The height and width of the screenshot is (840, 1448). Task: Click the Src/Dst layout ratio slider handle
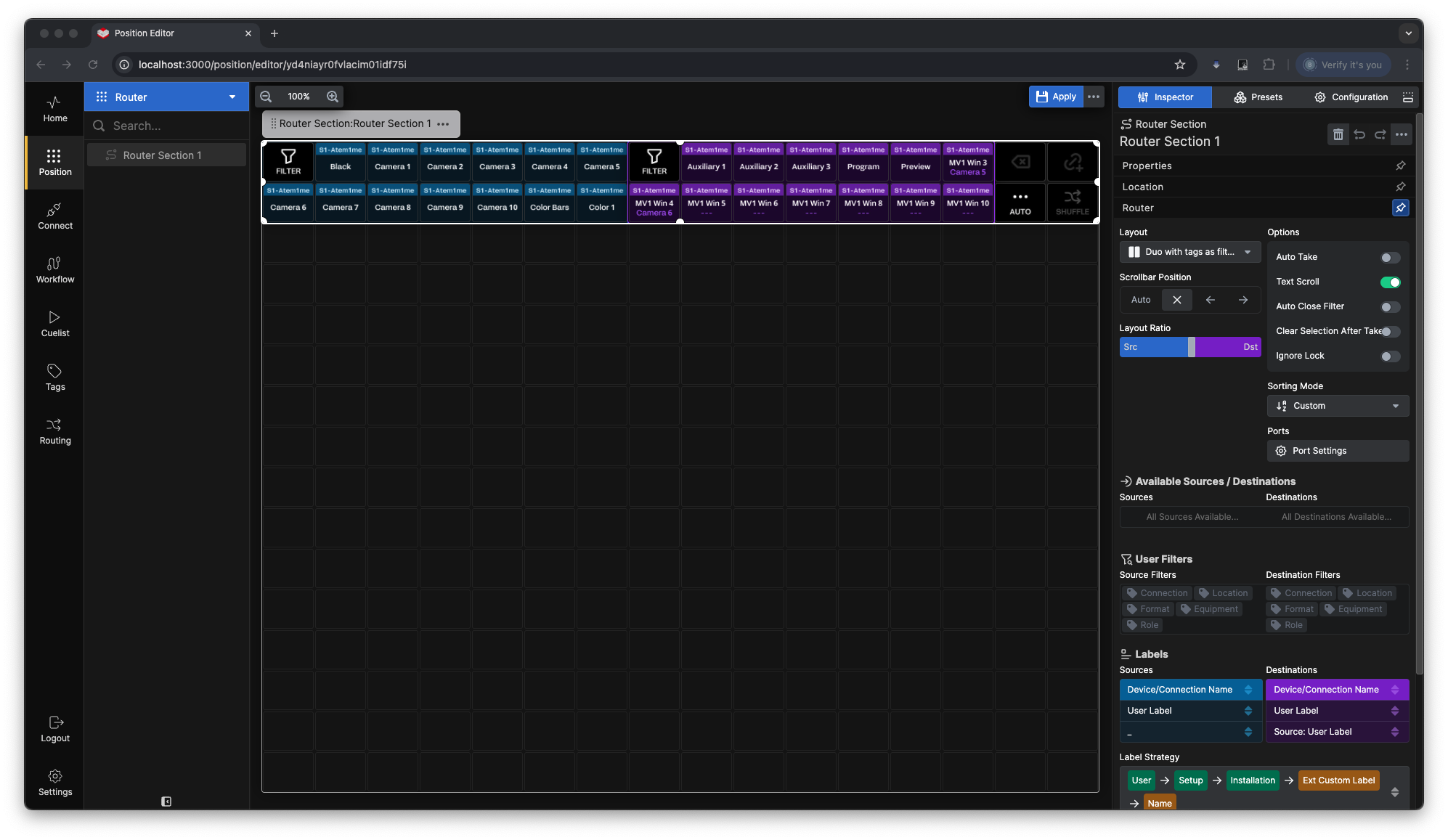pos(1191,347)
